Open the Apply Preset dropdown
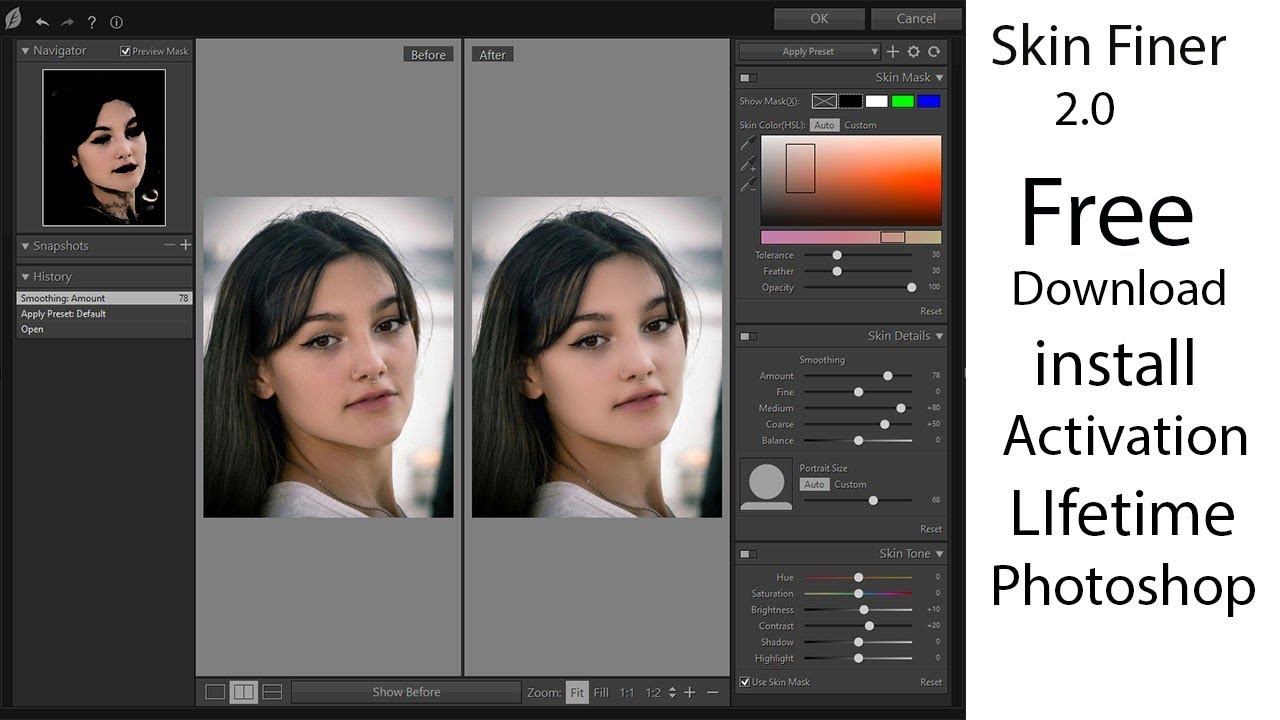 [810, 51]
